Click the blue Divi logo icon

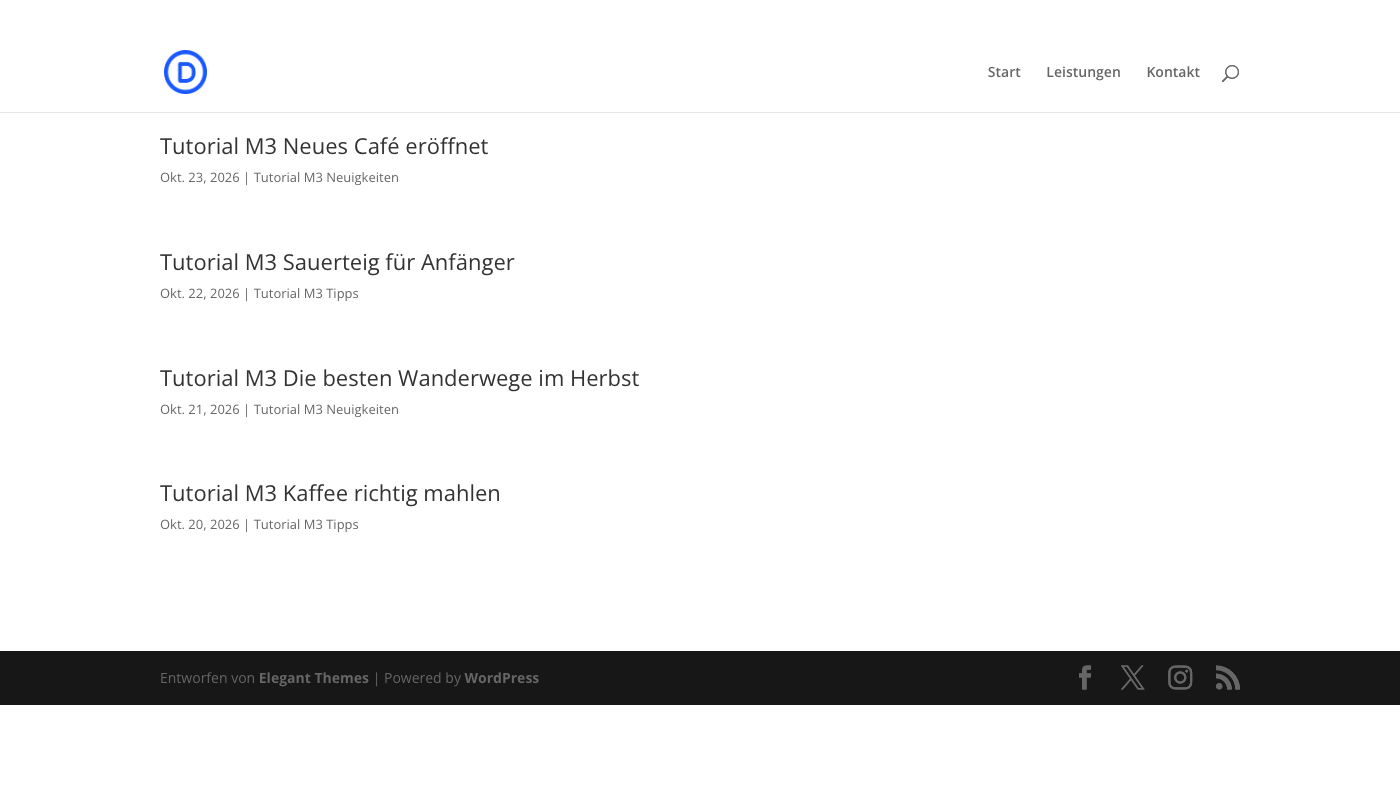[185, 72]
